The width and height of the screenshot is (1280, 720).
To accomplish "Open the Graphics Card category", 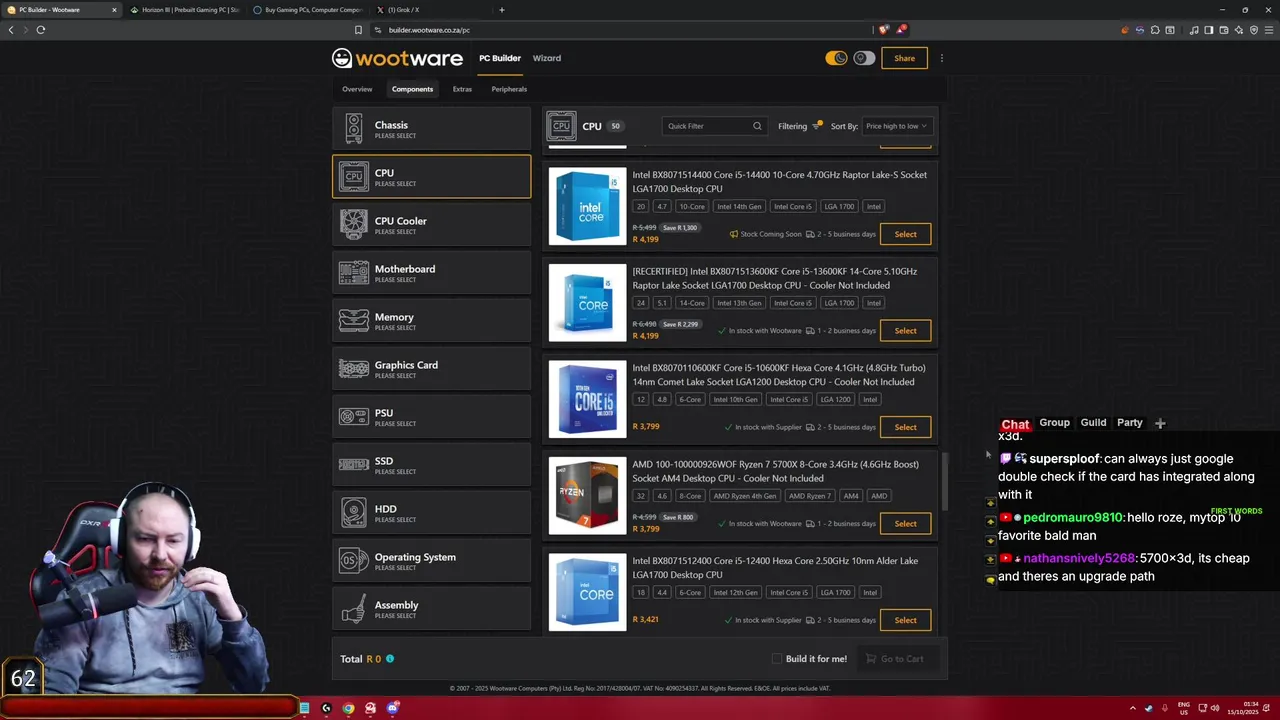I will click(x=431, y=369).
